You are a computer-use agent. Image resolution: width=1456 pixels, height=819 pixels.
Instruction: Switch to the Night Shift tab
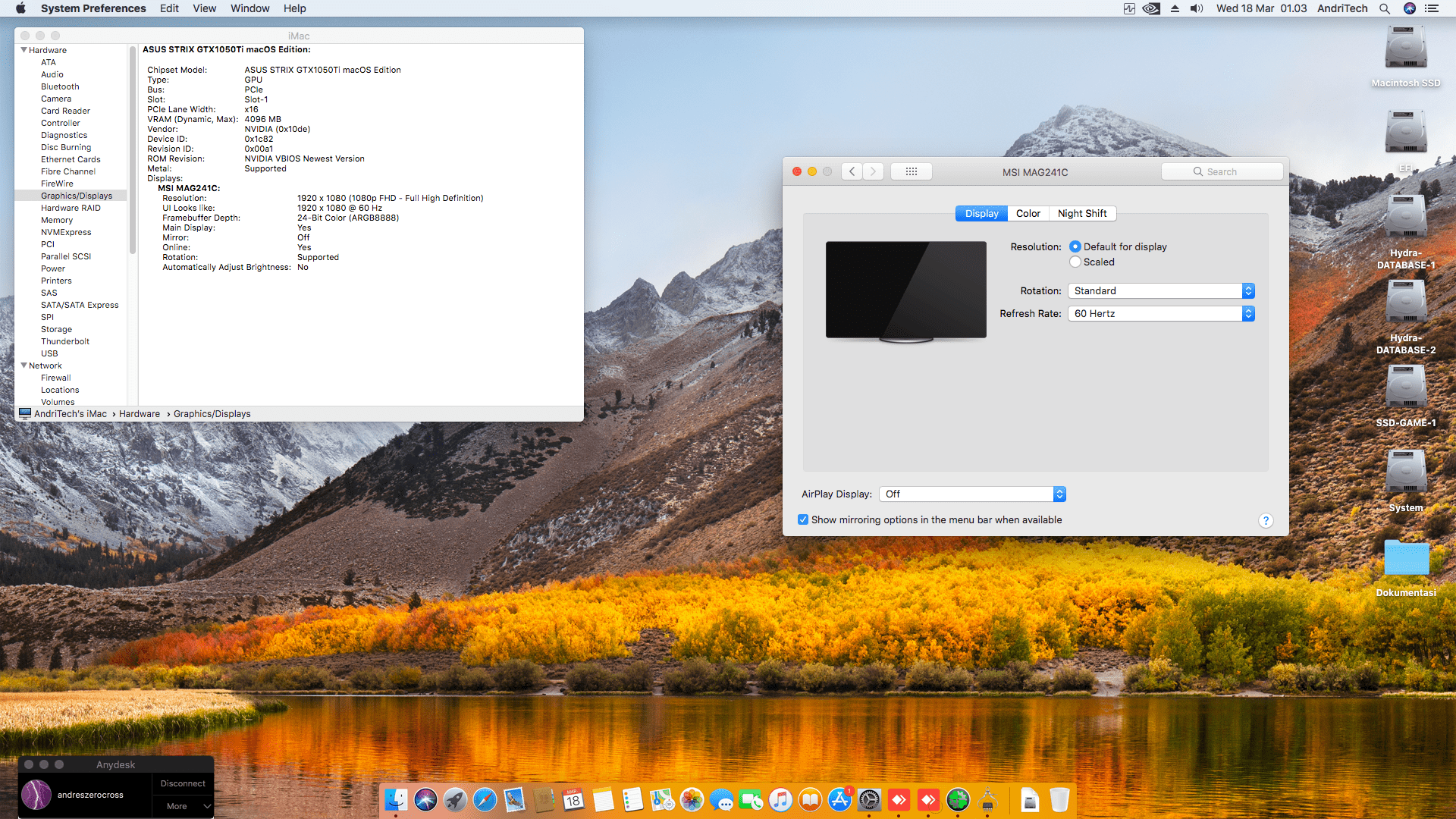click(1081, 214)
